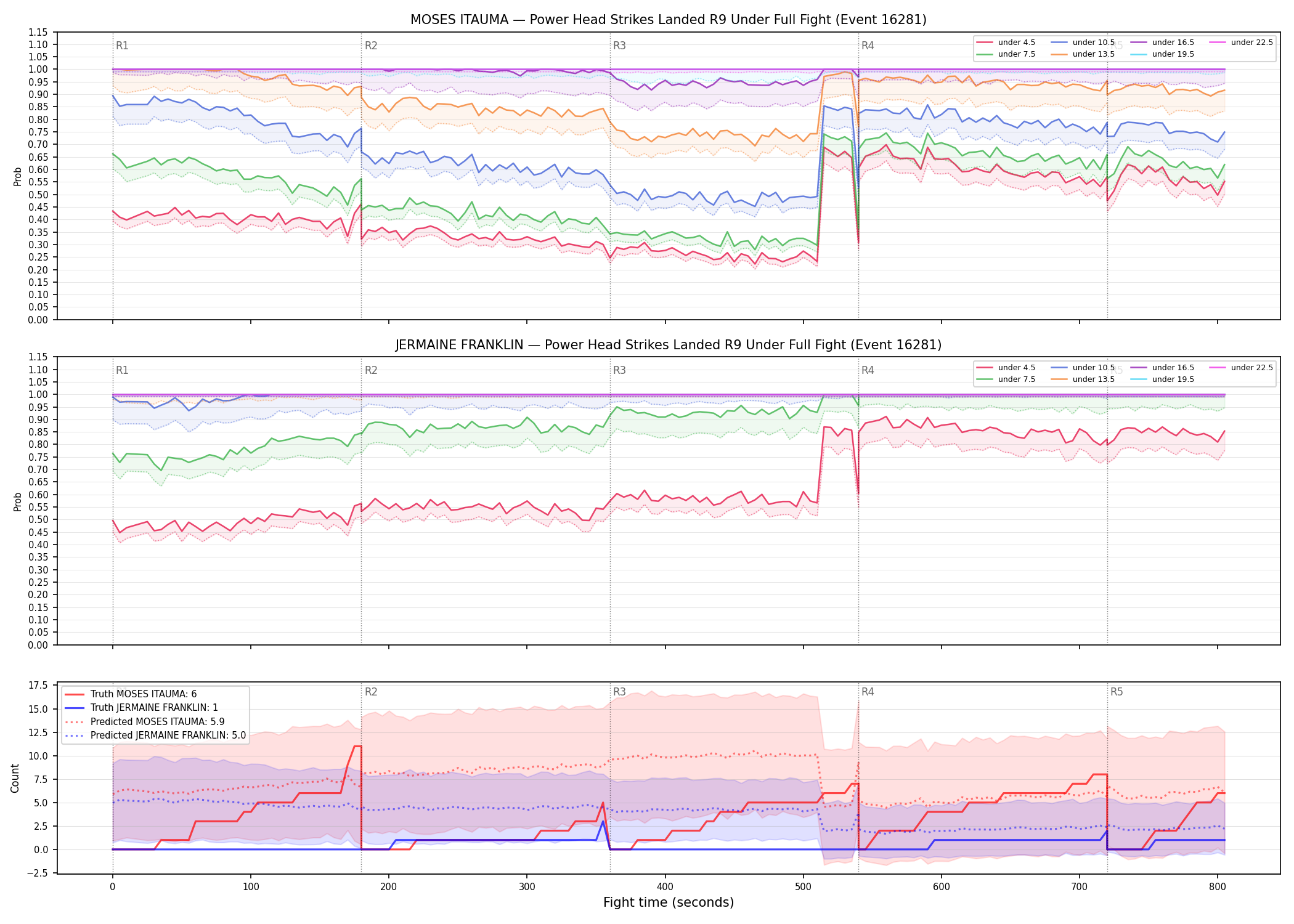The height and width of the screenshot is (924, 1294).
Task: Click x-axis tick label 400
Action: (x=665, y=887)
